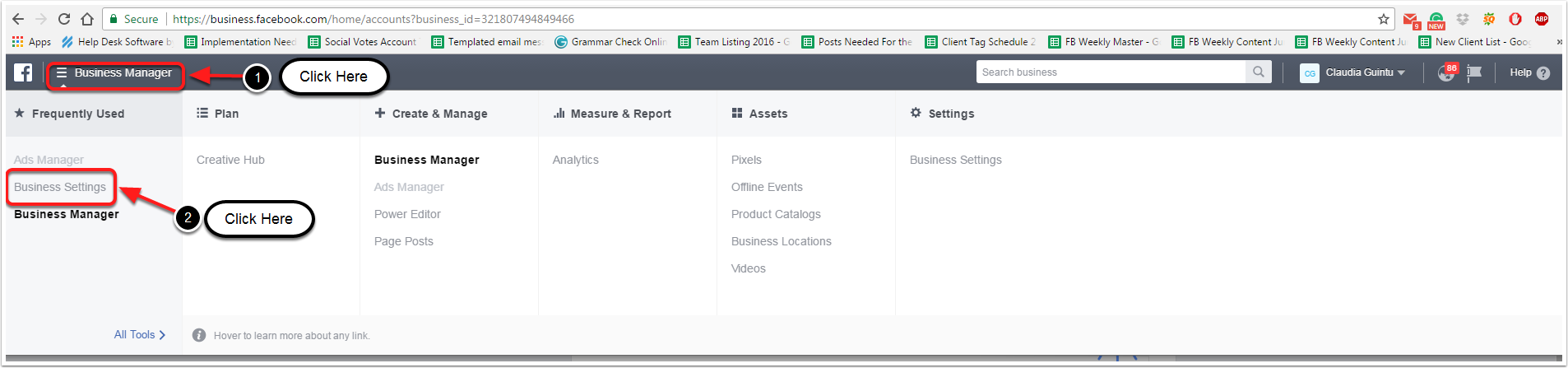Screen dimensions: 1568x368
Task: Expand All Tools link
Action: pos(140,334)
